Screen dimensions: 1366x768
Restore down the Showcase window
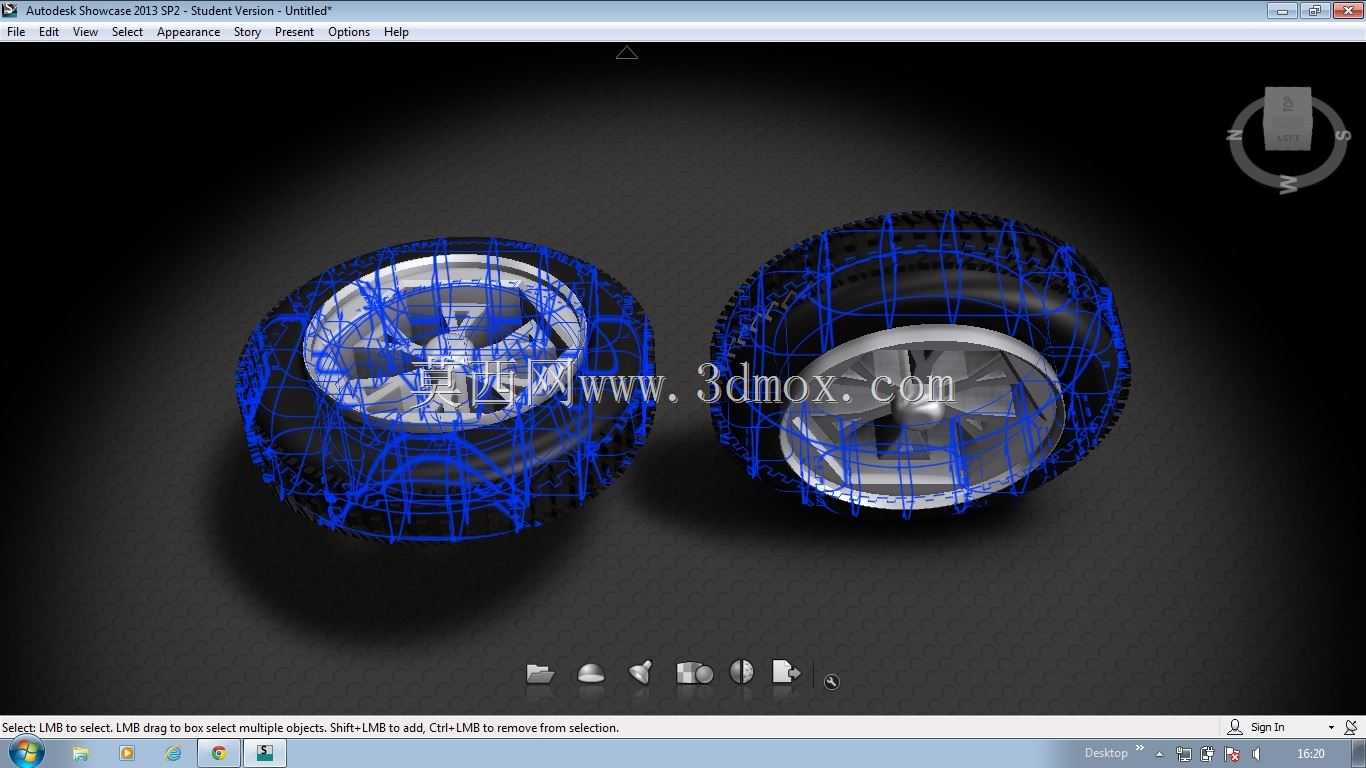click(1313, 11)
